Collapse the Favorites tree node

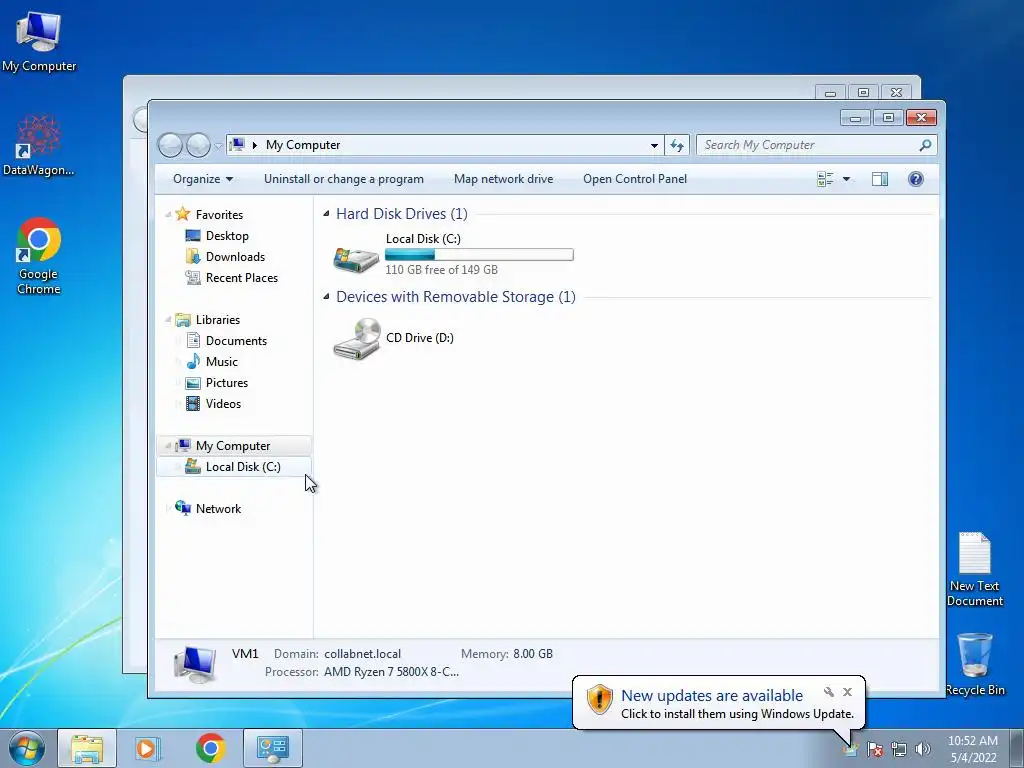pyautogui.click(x=168, y=215)
